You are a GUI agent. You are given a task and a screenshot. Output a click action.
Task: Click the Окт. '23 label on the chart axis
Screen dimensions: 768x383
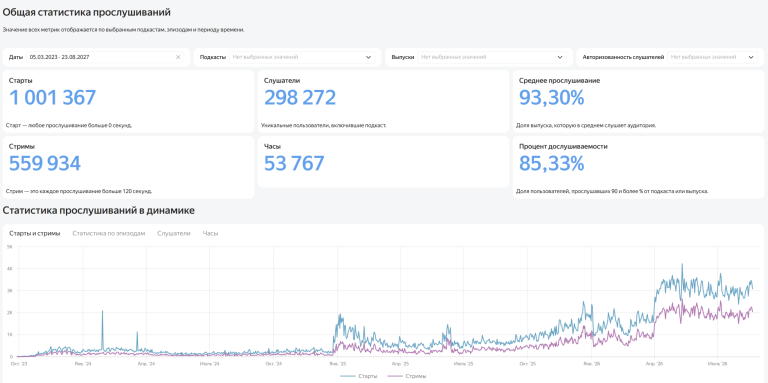coord(20,364)
